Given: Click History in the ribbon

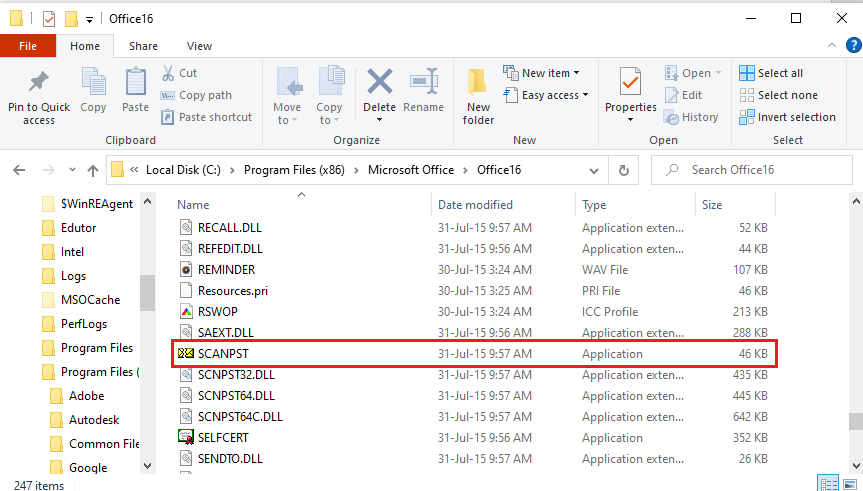Looking at the screenshot, I should [691, 117].
